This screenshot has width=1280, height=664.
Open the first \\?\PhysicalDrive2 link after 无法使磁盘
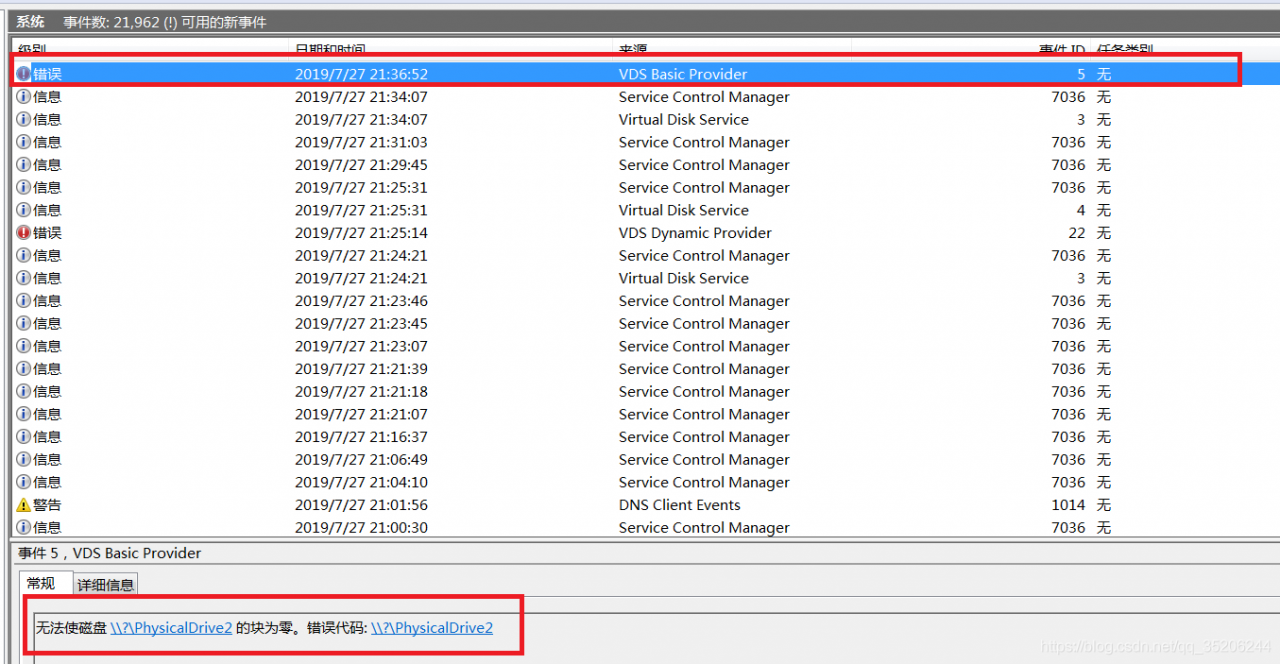(171, 628)
